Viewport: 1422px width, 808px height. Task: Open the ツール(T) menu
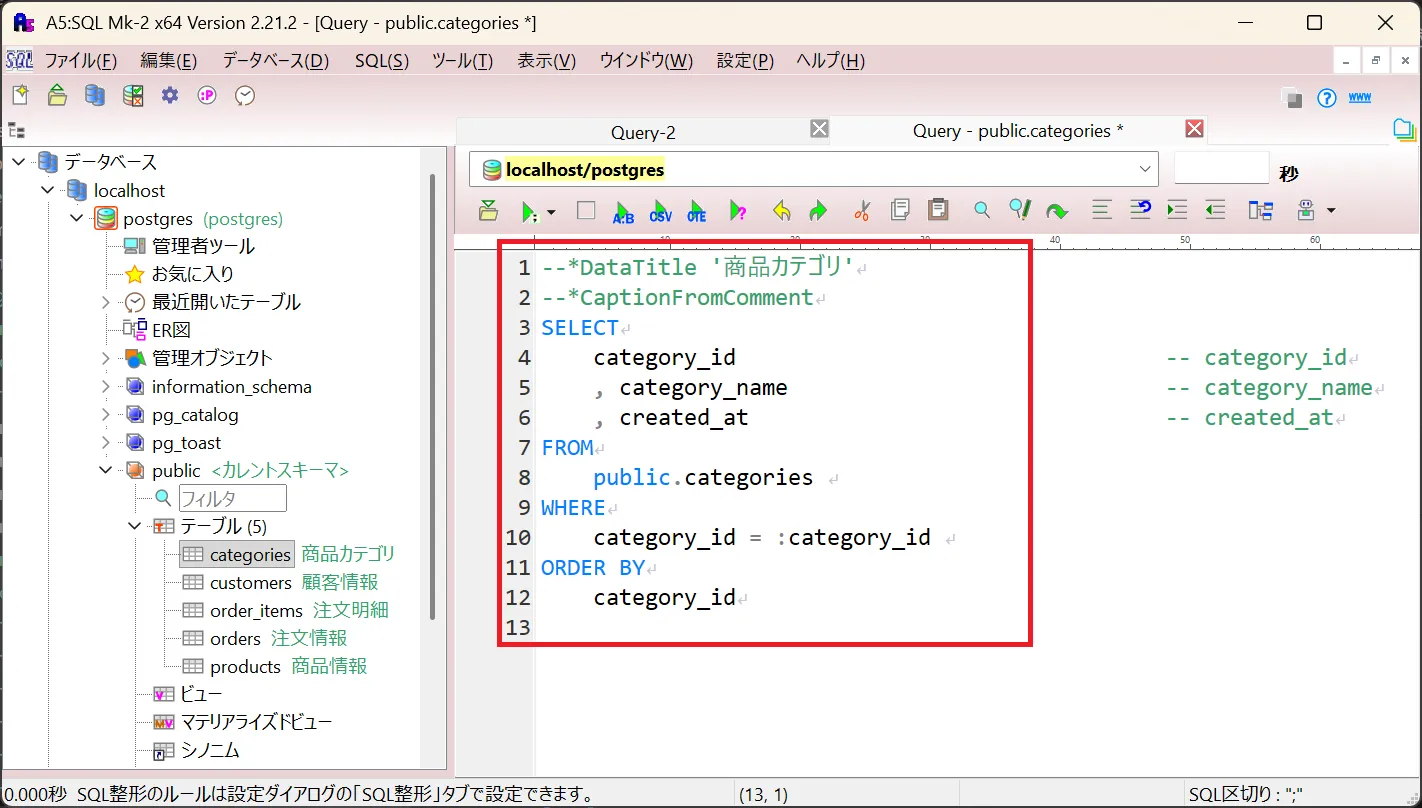pyautogui.click(x=462, y=61)
